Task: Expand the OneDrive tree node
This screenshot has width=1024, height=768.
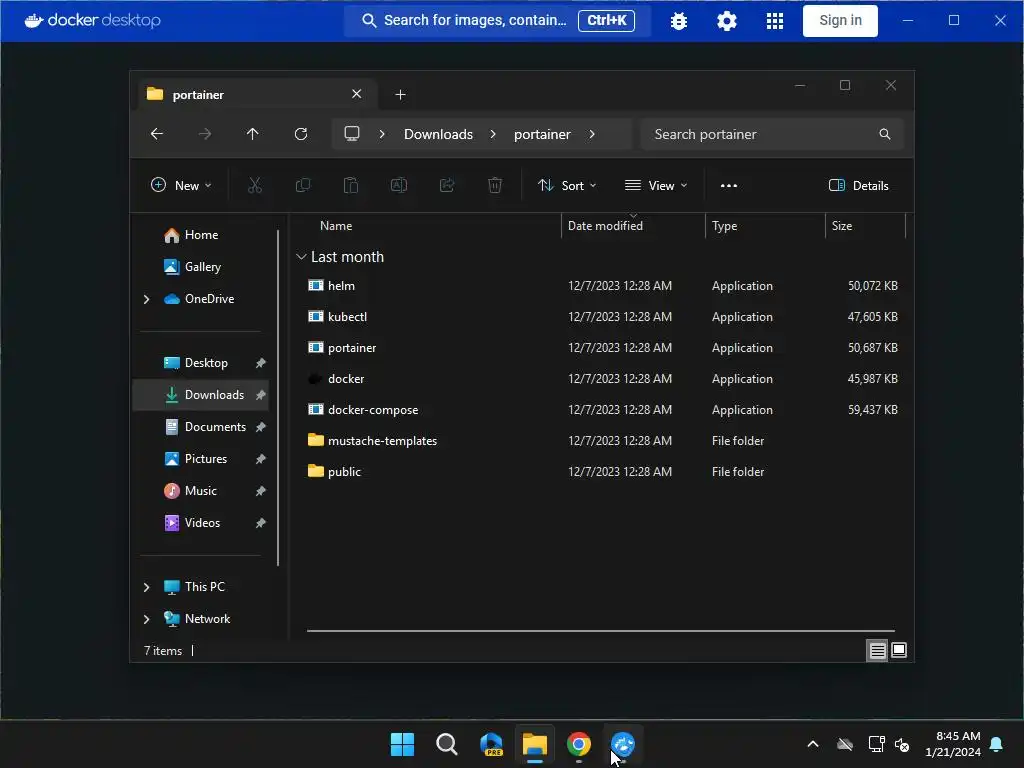Action: pos(146,299)
